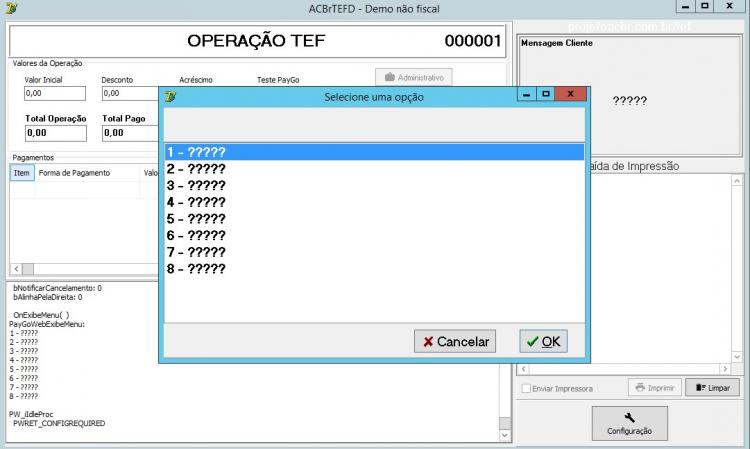This screenshot has width=750, height=449.
Task: Click the PW_iIdleProc log line
Action: click(x=31, y=414)
